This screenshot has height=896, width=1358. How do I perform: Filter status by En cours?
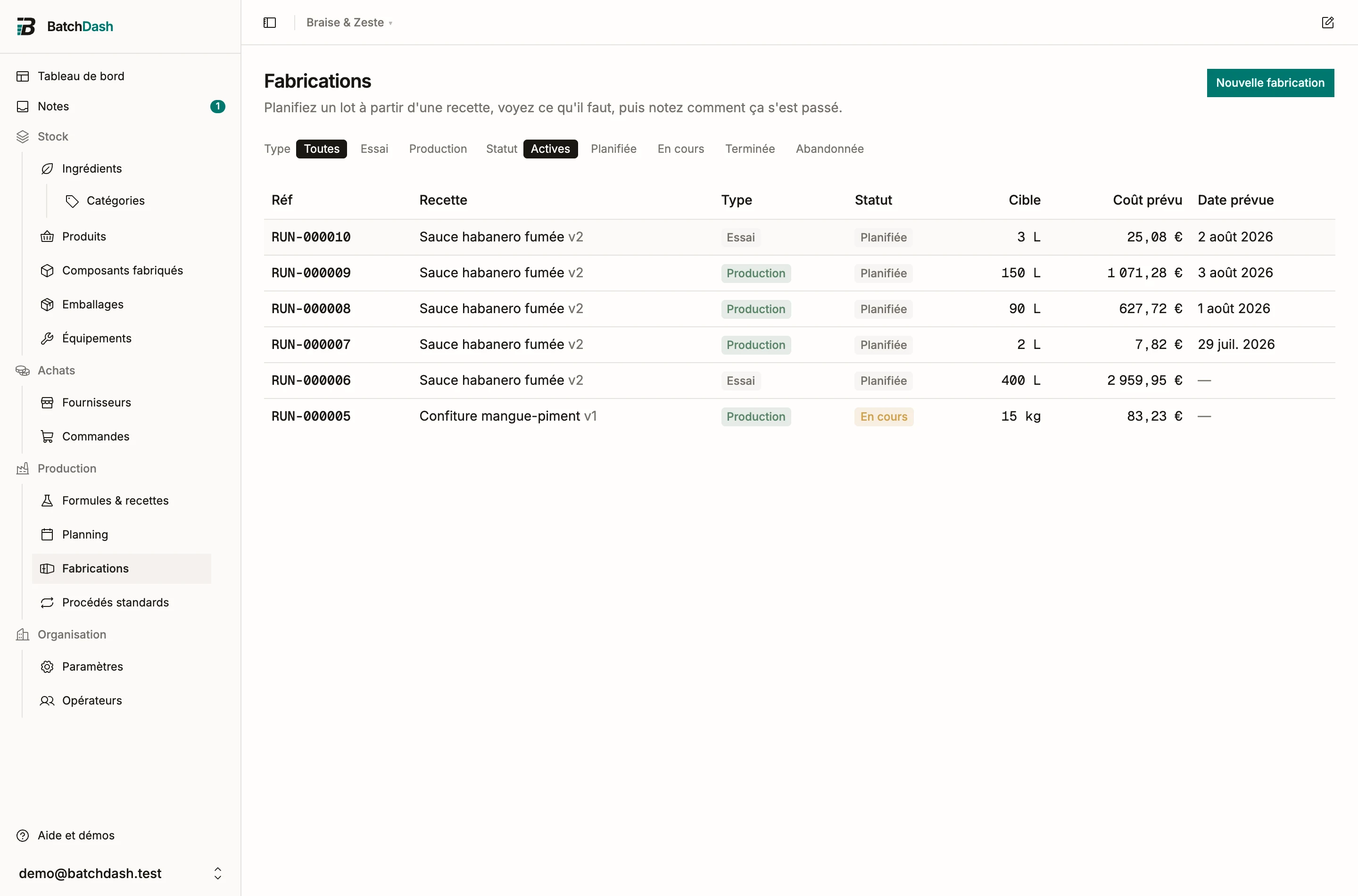pyautogui.click(x=680, y=149)
